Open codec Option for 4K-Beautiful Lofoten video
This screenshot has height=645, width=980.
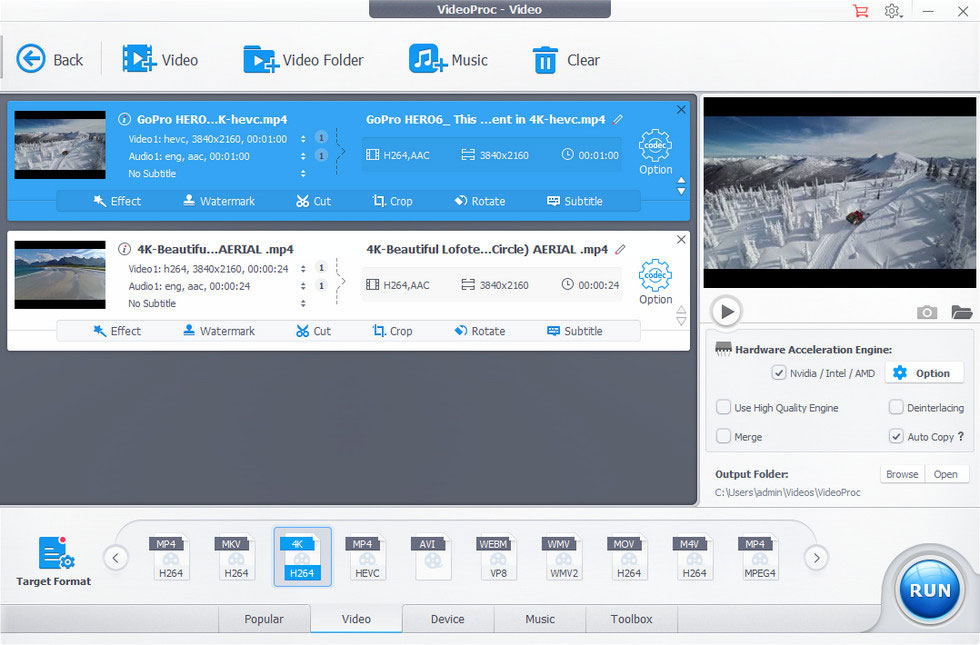[x=655, y=282]
